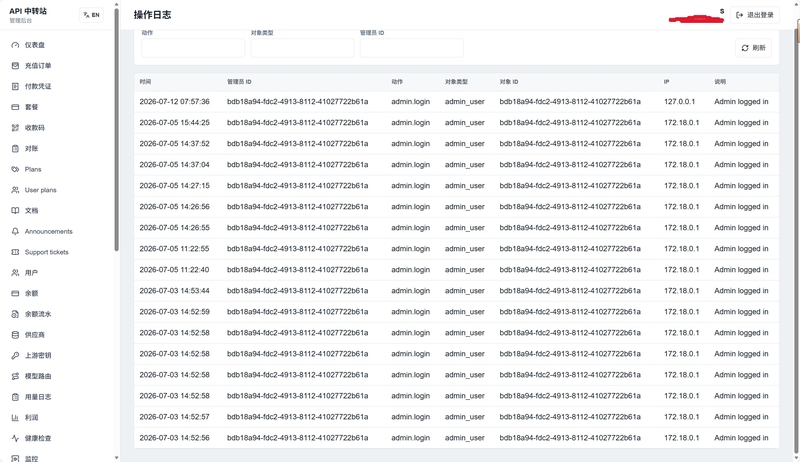Select the timestamp 2026-07-12 07:57:36
This screenshot has height=462, width=800.
tap(174, 102)
